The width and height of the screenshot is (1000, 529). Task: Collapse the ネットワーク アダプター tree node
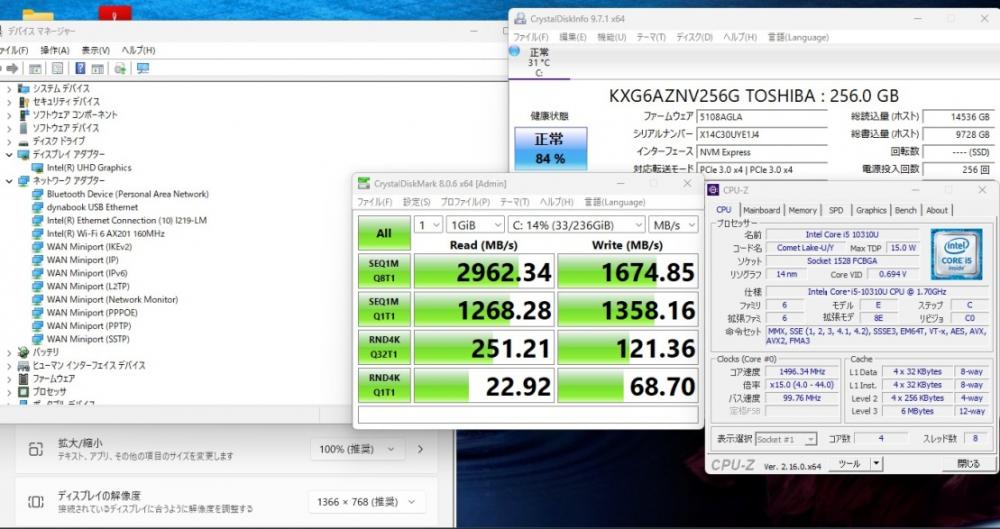click(9, 181)
